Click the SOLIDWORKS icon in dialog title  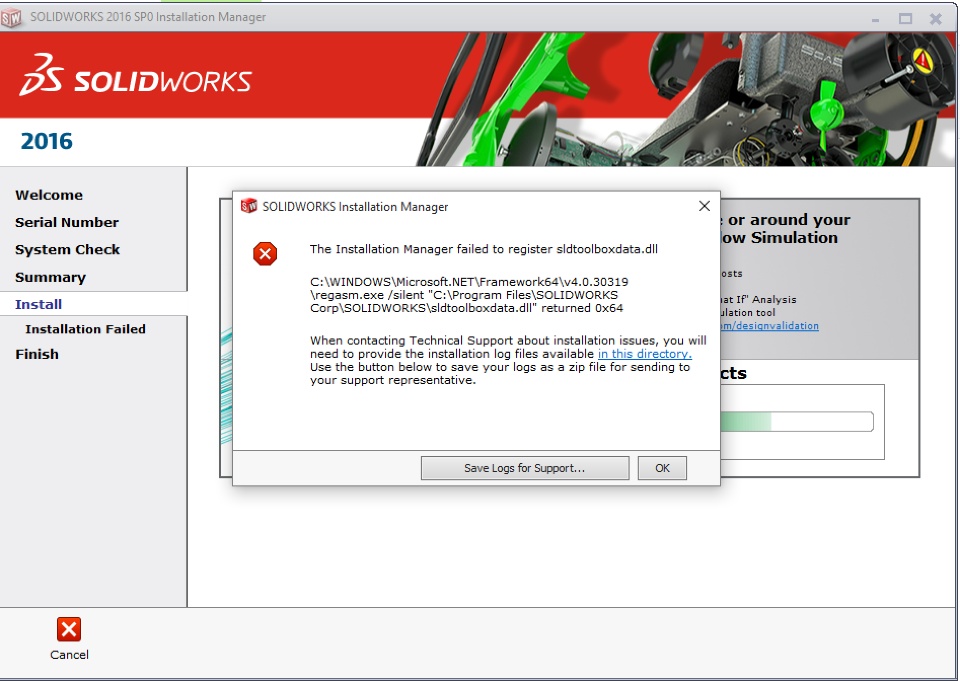coord(249,206)
